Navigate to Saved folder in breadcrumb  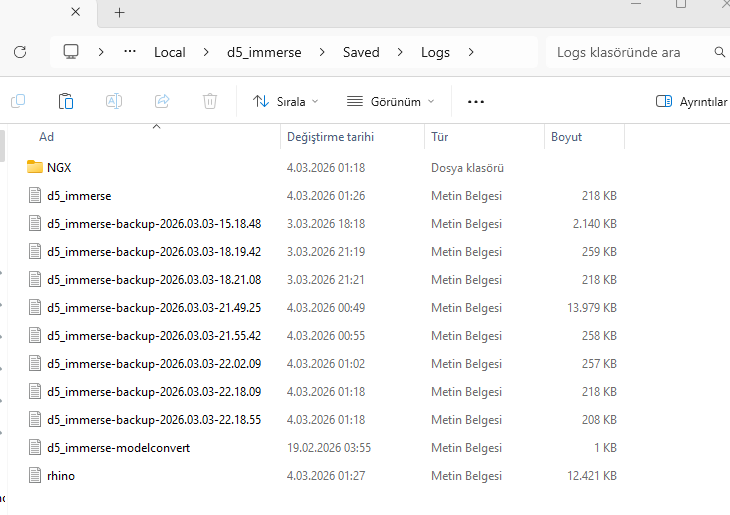(x=361, y=52)
